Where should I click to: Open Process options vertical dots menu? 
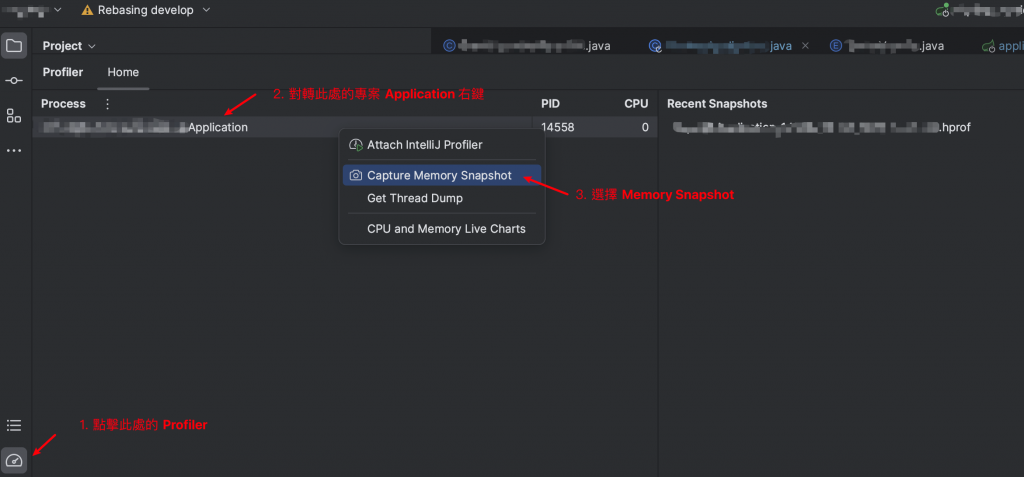(x=108, y=104)
